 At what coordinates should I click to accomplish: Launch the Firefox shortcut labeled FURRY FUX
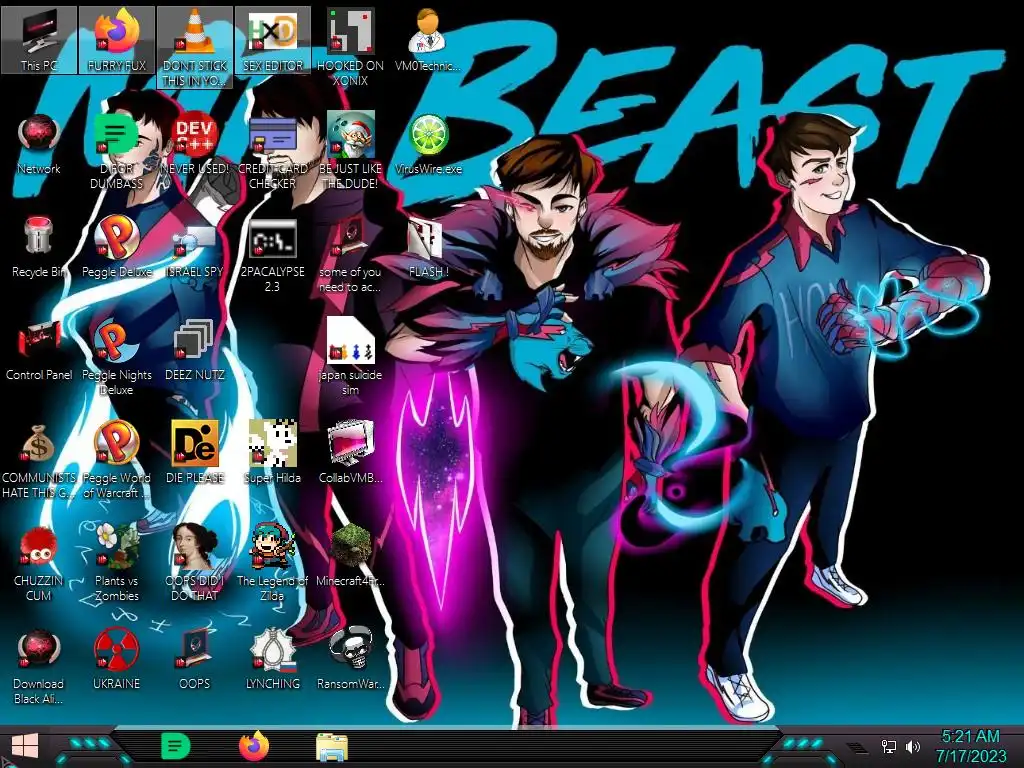tap(117, 40)
